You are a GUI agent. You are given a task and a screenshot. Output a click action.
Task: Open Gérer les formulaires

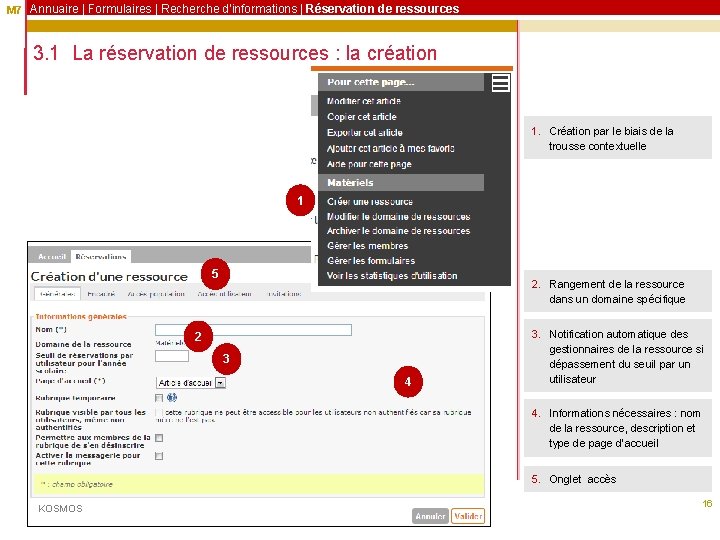[x=371, y=261]
